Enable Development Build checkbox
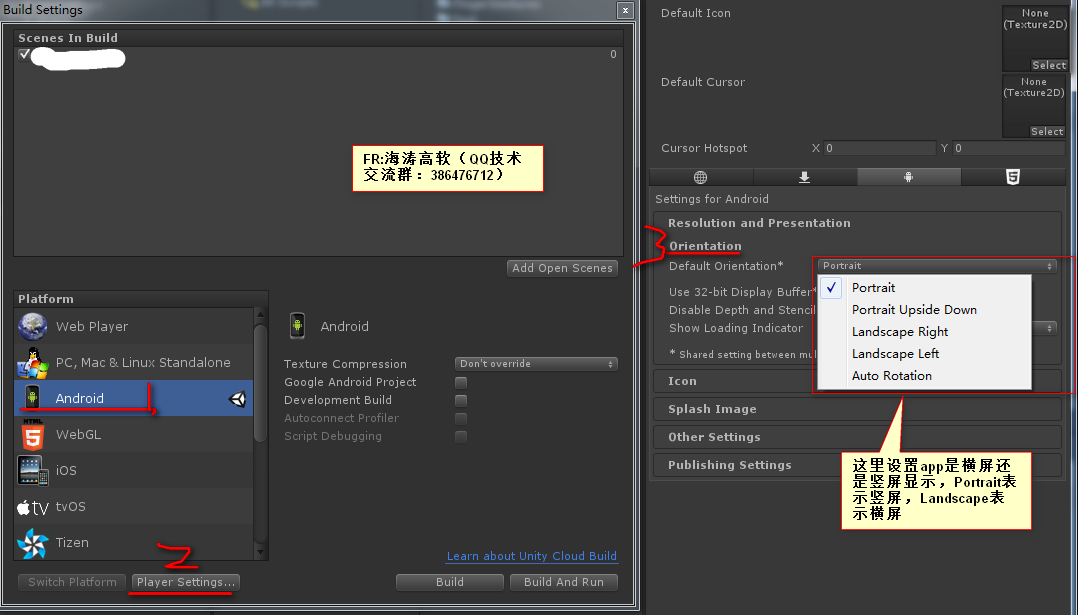 pos(461,400)
